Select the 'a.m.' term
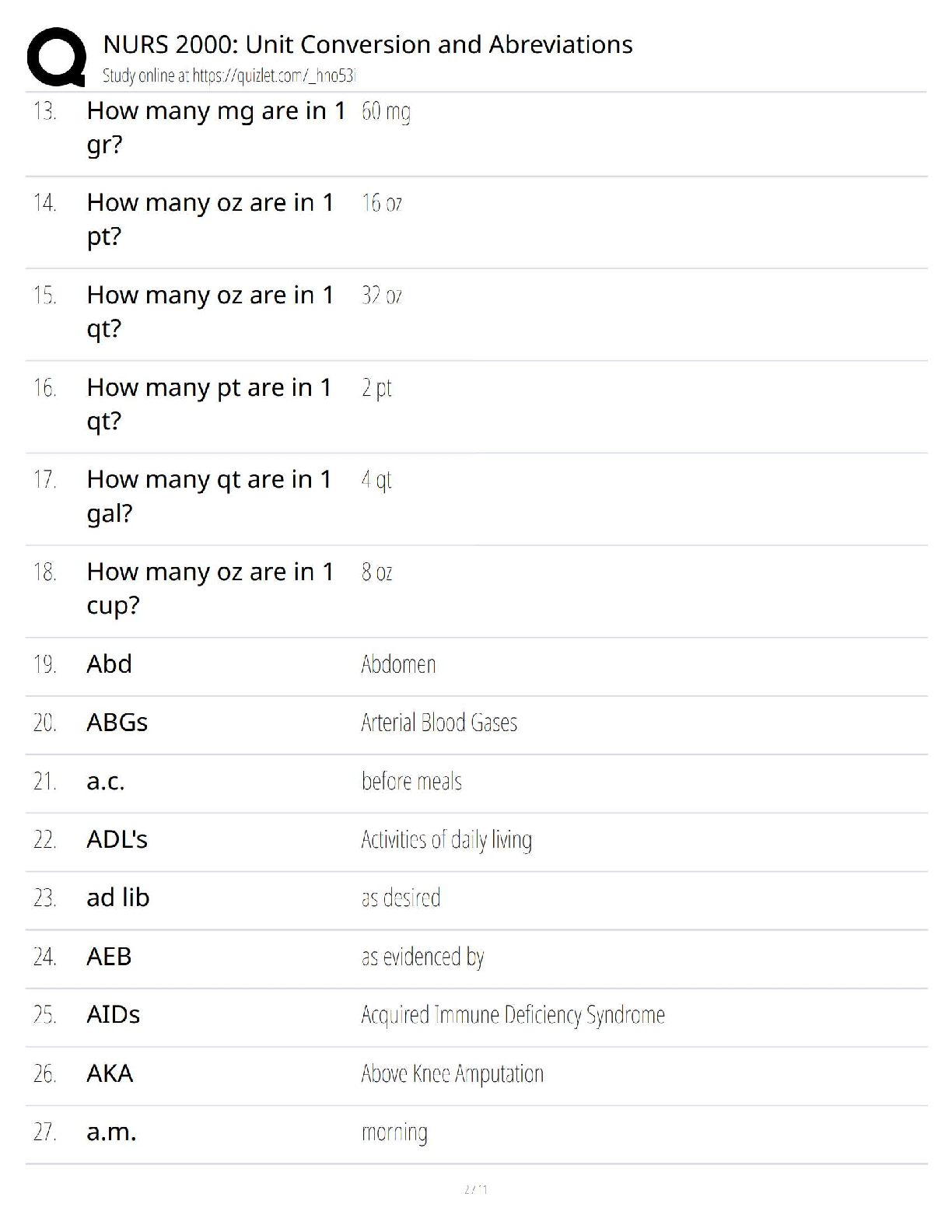 [x=111, y=1132]
